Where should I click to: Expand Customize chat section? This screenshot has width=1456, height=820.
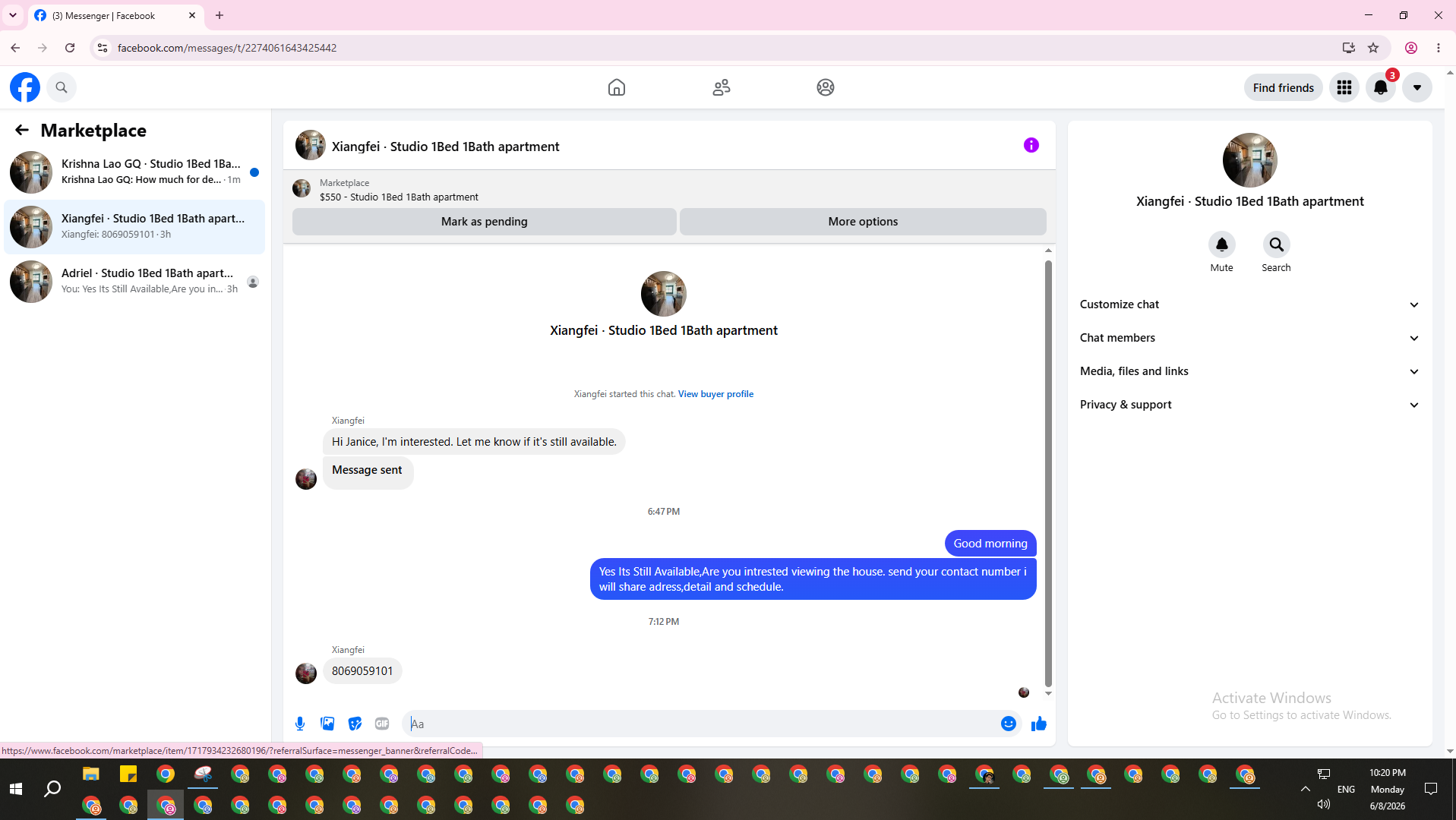(1249, 304)
